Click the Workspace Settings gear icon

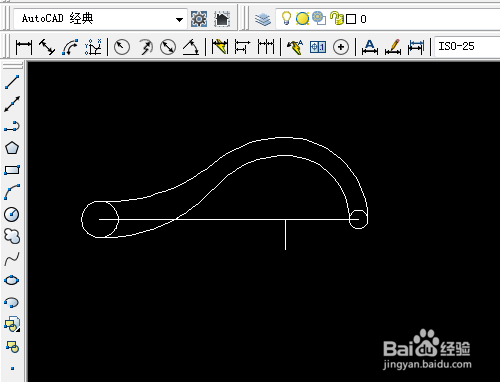[199, 19]
